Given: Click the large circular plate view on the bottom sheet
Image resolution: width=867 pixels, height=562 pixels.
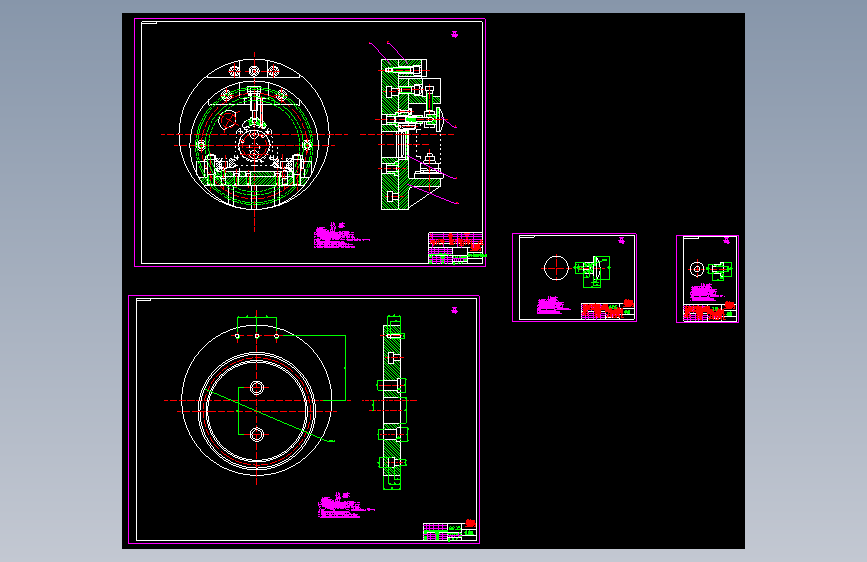Looking at the screenshot, I should [x=257, y=400].
